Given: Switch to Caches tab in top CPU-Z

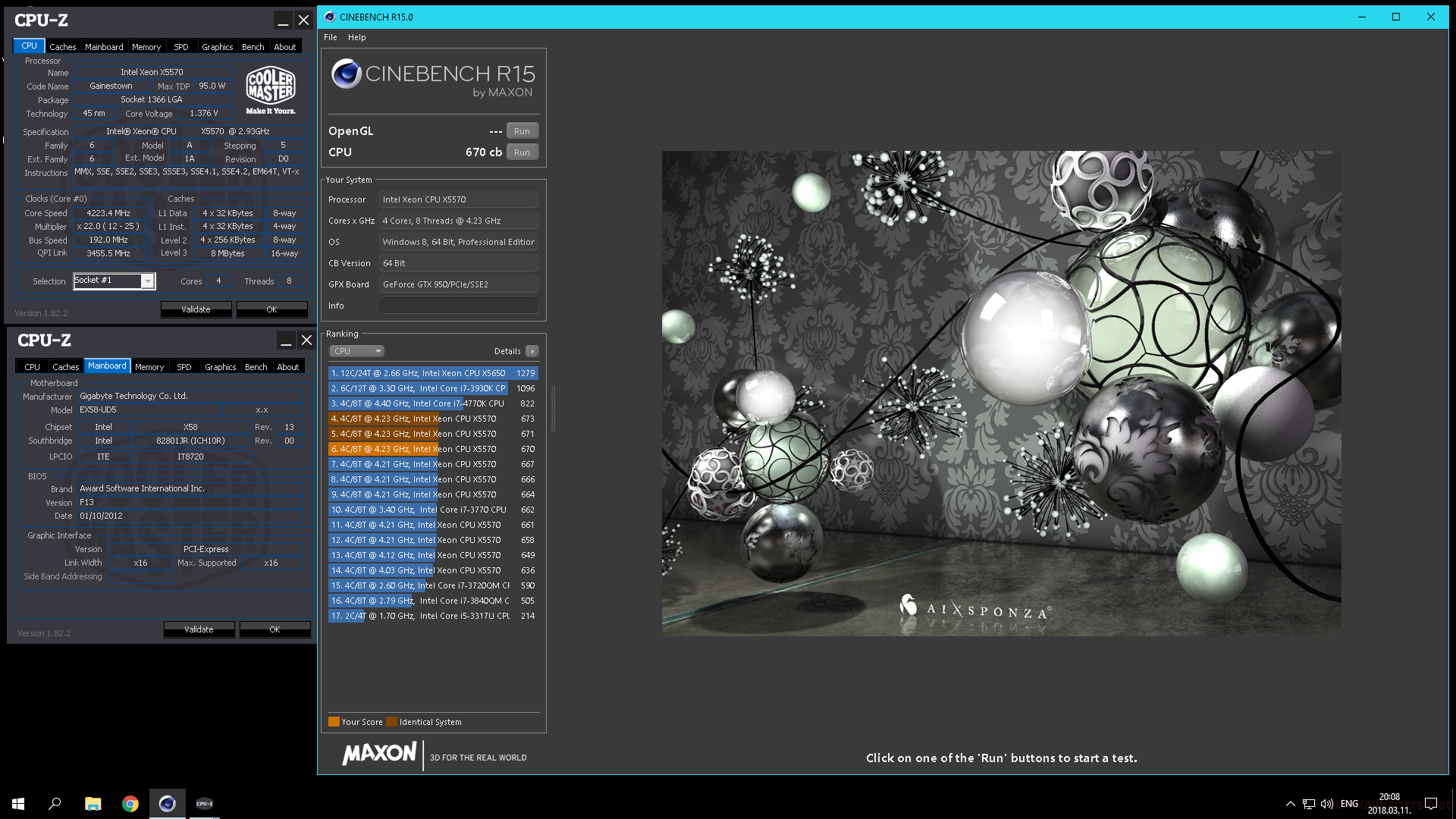Looking at the screenshot, I should click(x=63, y=47).
